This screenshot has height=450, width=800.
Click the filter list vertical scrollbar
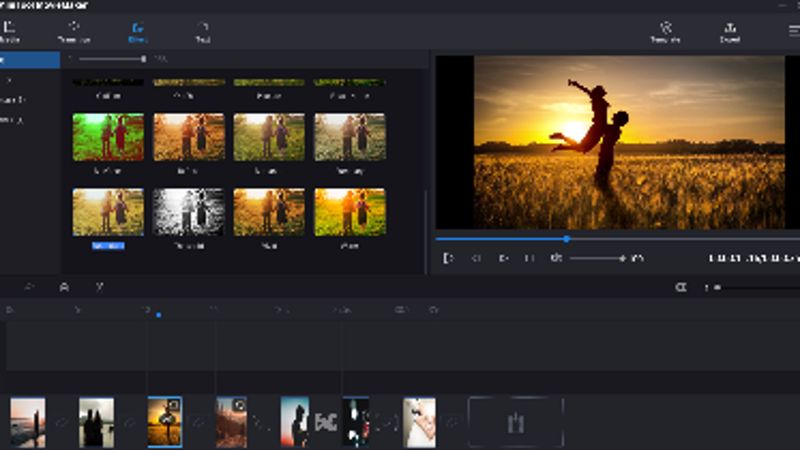point(426,232)
